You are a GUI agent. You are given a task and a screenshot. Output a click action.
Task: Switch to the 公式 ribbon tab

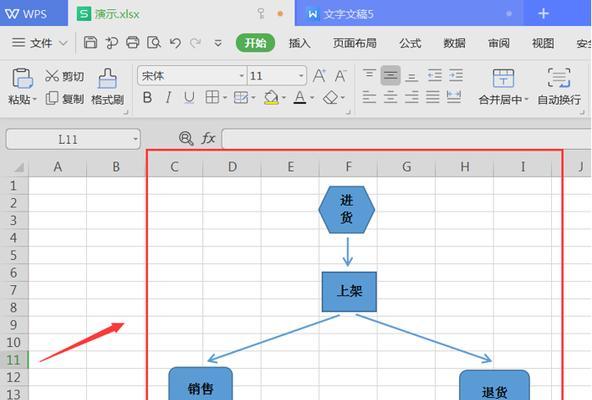[x=410, y=43]
